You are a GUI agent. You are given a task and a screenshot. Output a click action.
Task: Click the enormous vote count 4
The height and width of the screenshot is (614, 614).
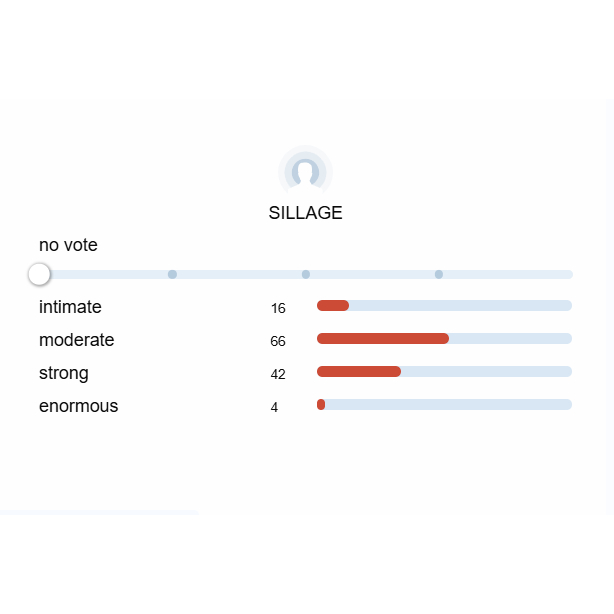click(x=274, y=407)
